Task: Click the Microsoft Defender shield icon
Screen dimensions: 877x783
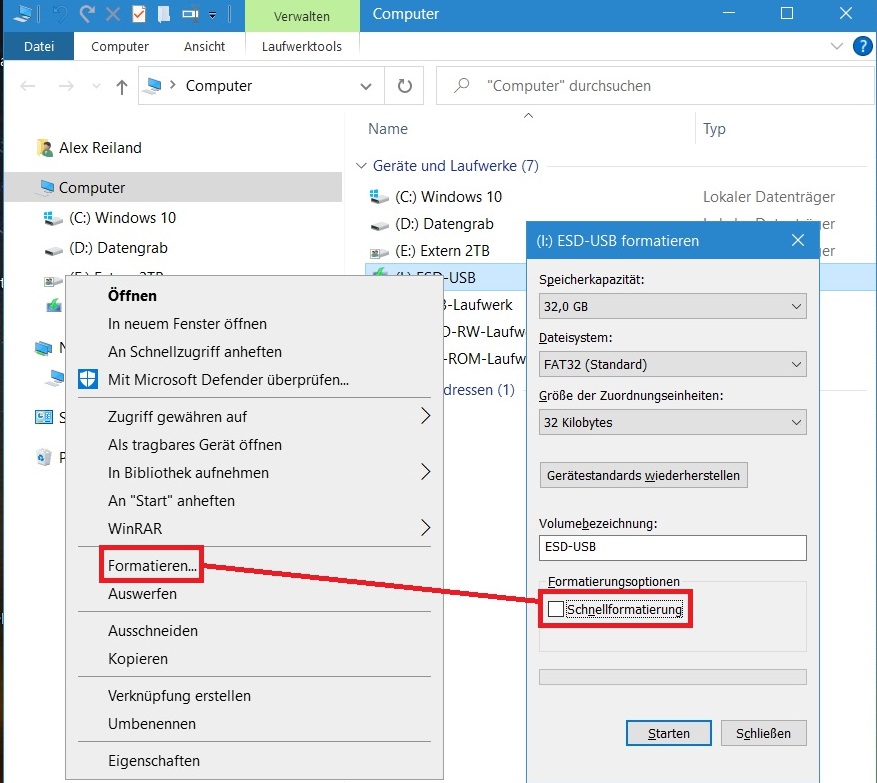Action: point(88,379)
